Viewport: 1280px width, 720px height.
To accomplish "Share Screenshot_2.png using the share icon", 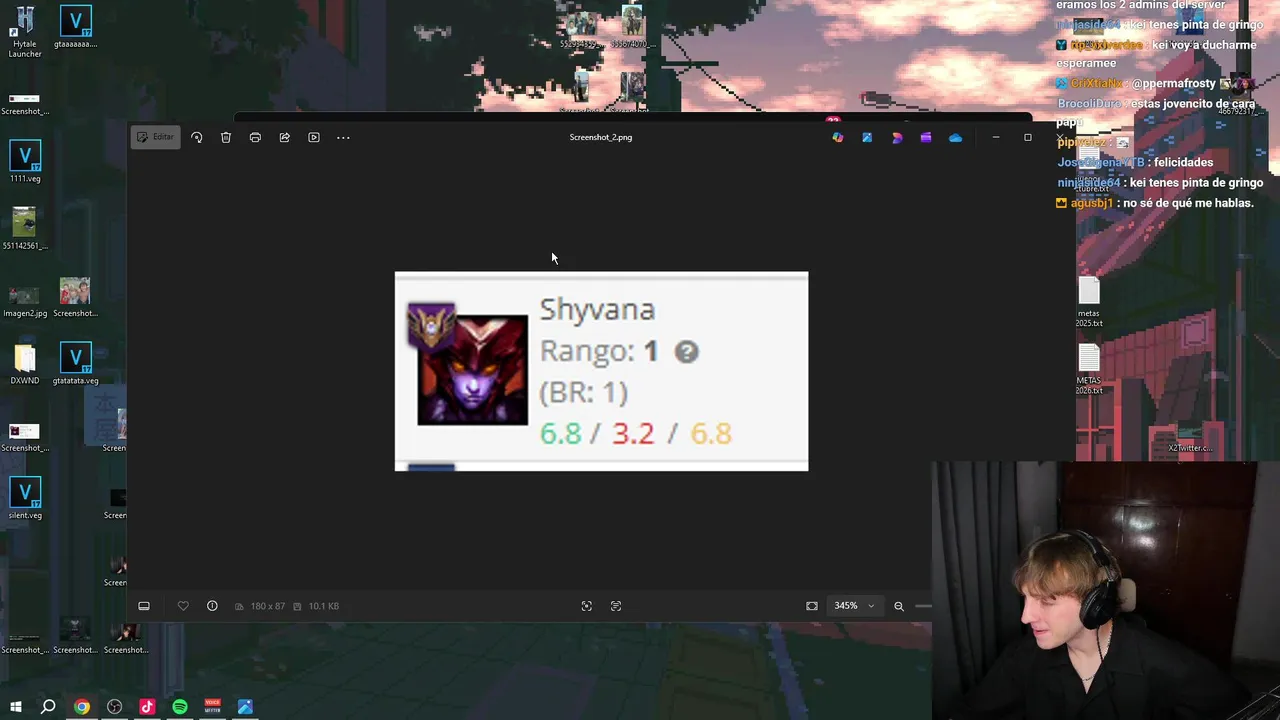I will (284, 137).
